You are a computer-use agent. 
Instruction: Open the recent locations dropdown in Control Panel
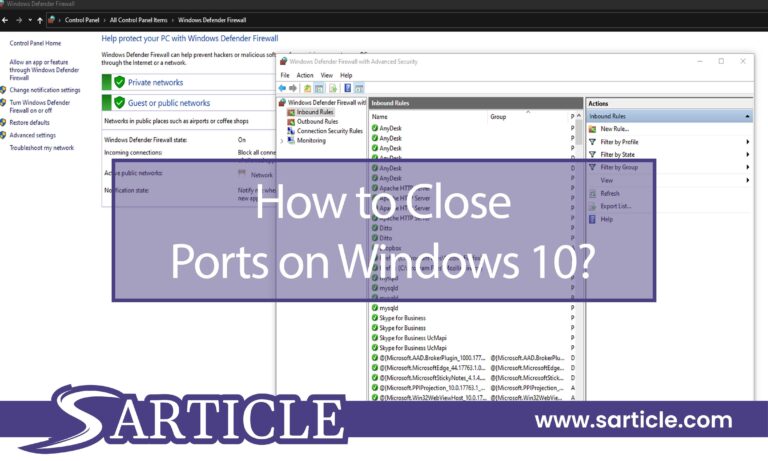point(30,20)
